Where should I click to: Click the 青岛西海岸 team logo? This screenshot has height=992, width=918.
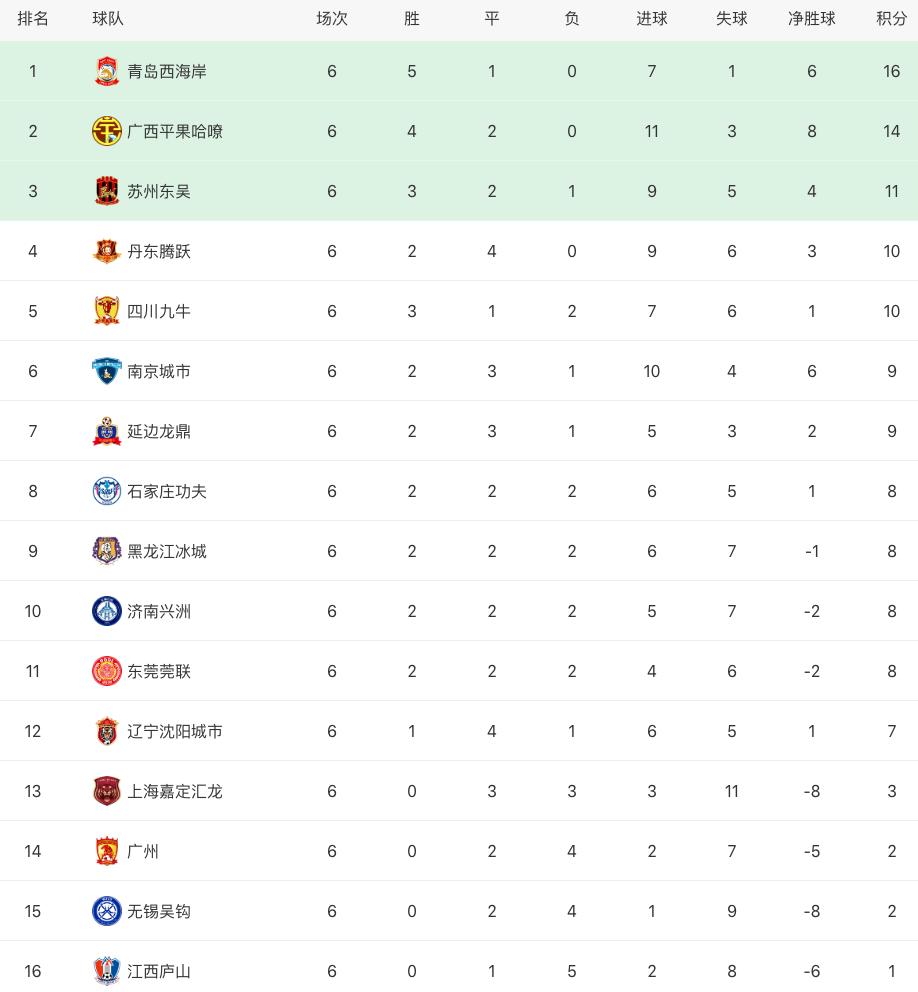[106, 71]
